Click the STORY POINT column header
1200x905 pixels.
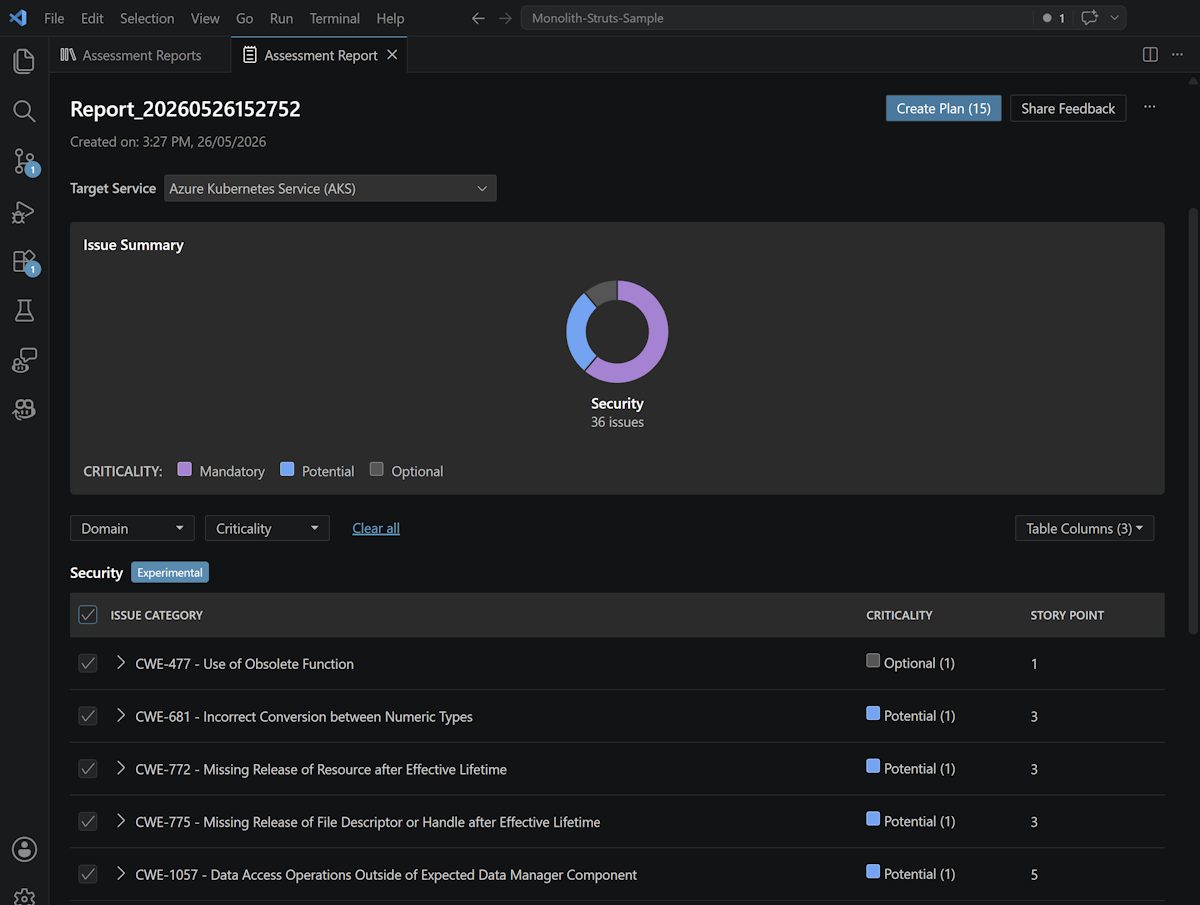pyautogui.click(x=1067, y=615)
